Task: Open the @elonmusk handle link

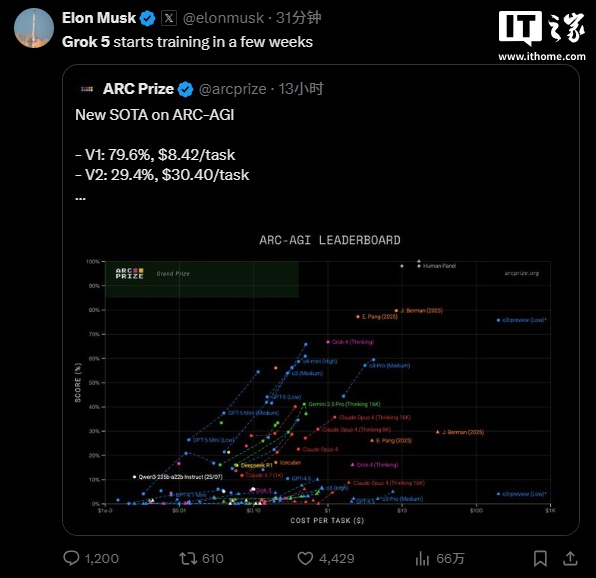Action: click(x=223, y=18)
